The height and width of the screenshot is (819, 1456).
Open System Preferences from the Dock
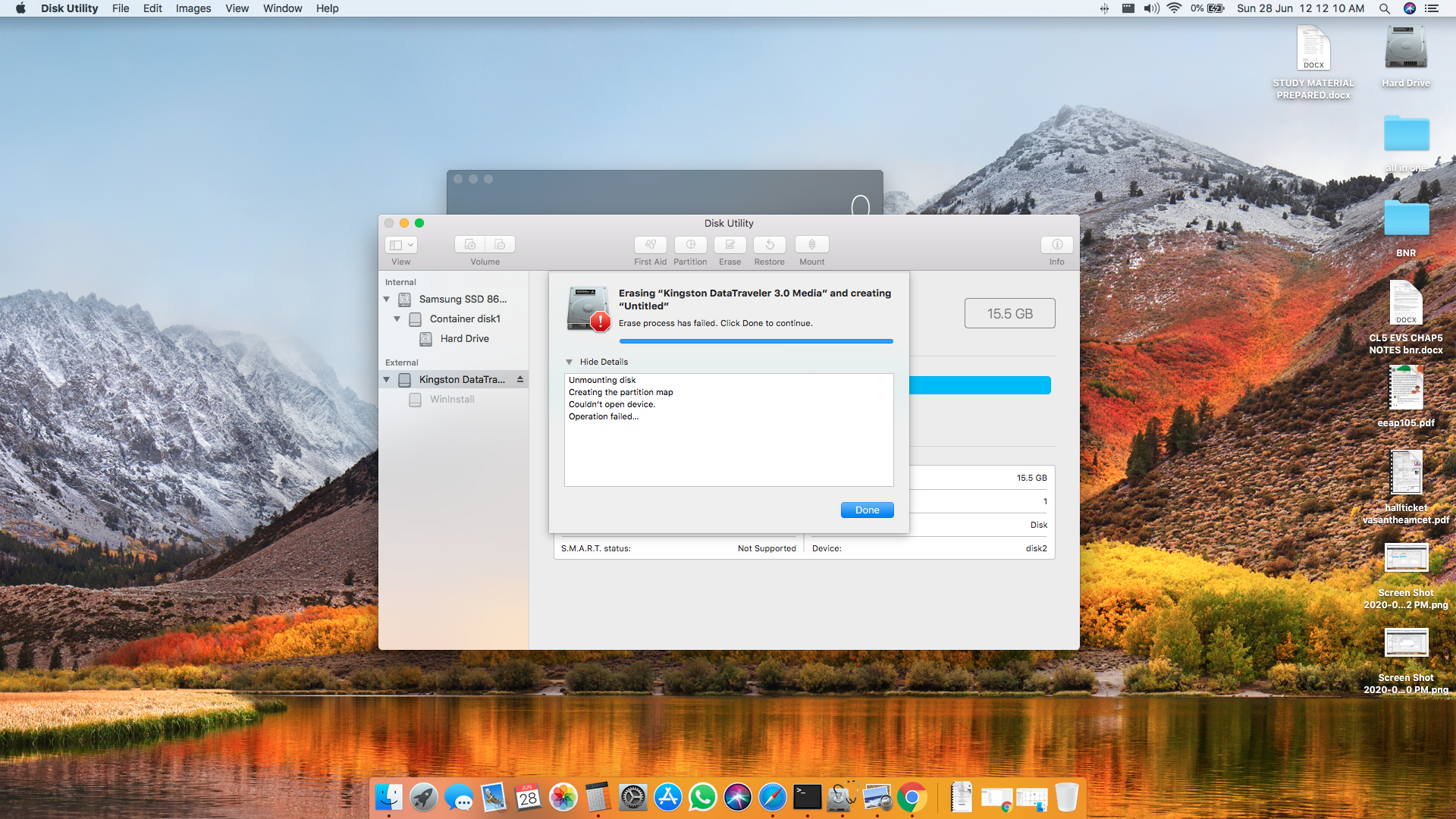tap(633, 797)
